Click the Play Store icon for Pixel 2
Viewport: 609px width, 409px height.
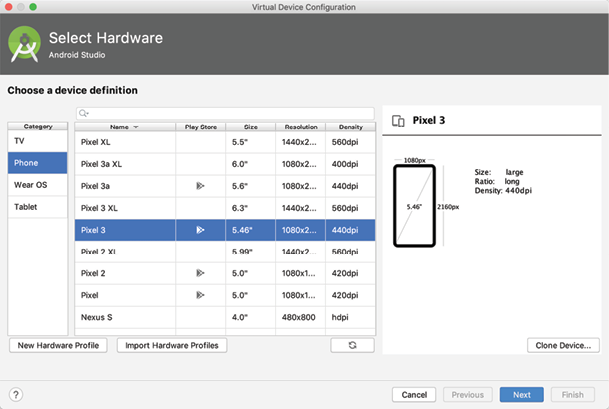point(200,273)
